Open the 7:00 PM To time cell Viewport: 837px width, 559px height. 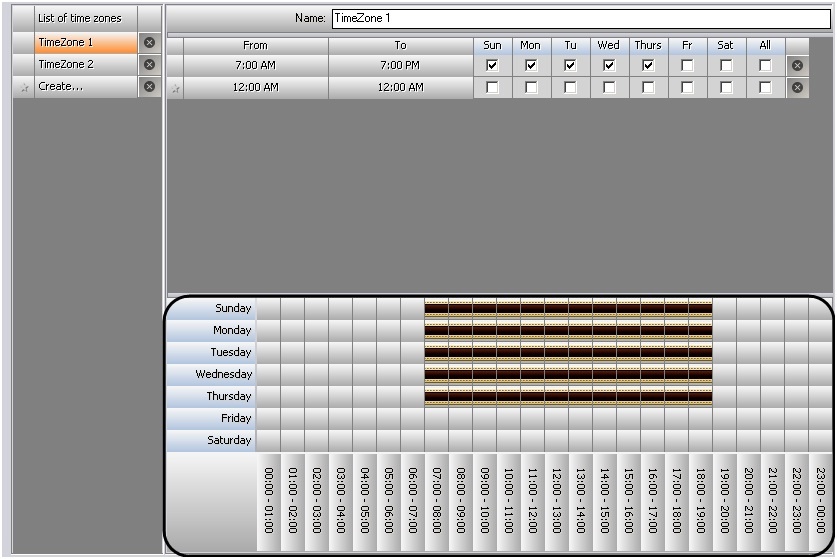click(400, 65)
